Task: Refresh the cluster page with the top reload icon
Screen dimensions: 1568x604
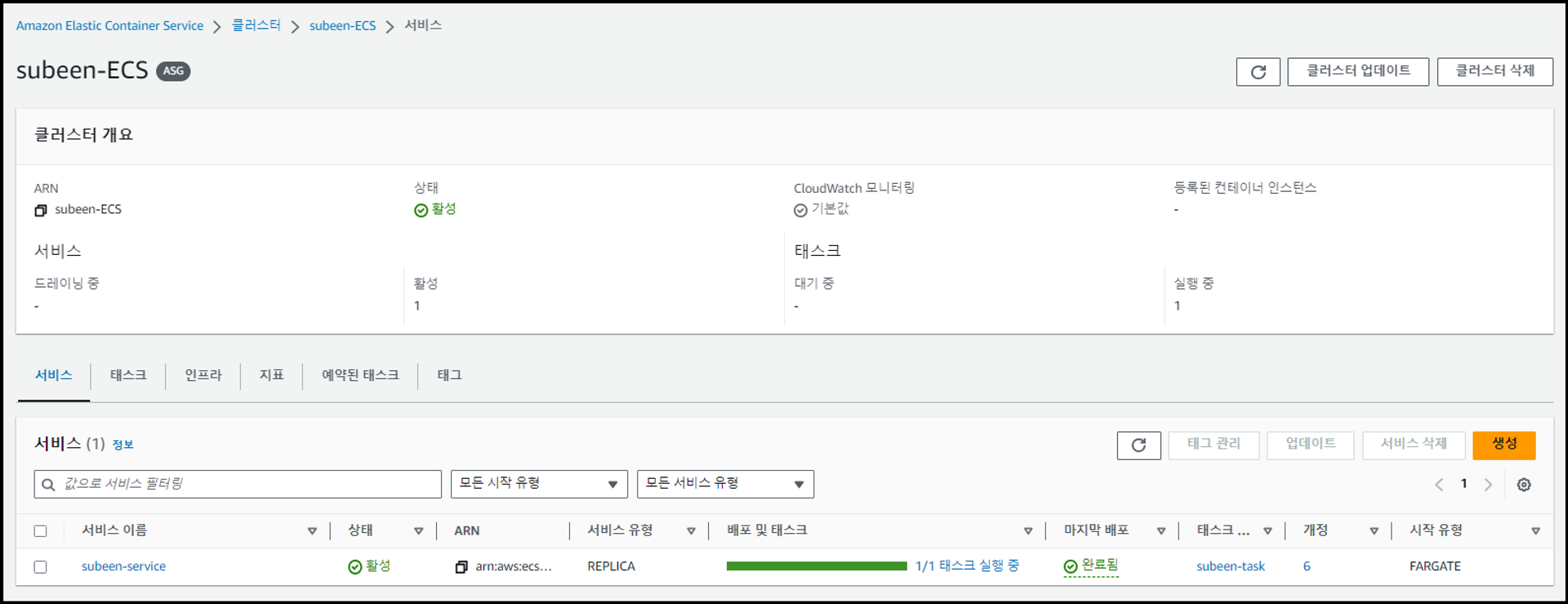Action: pos(1258,72)
